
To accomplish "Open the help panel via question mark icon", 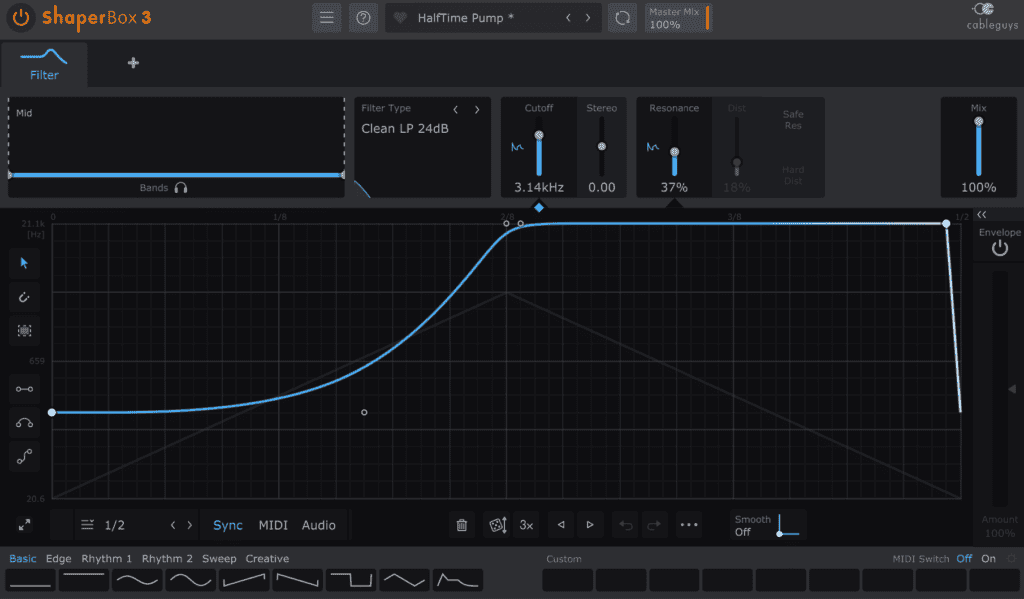I will tap(362, 17).
